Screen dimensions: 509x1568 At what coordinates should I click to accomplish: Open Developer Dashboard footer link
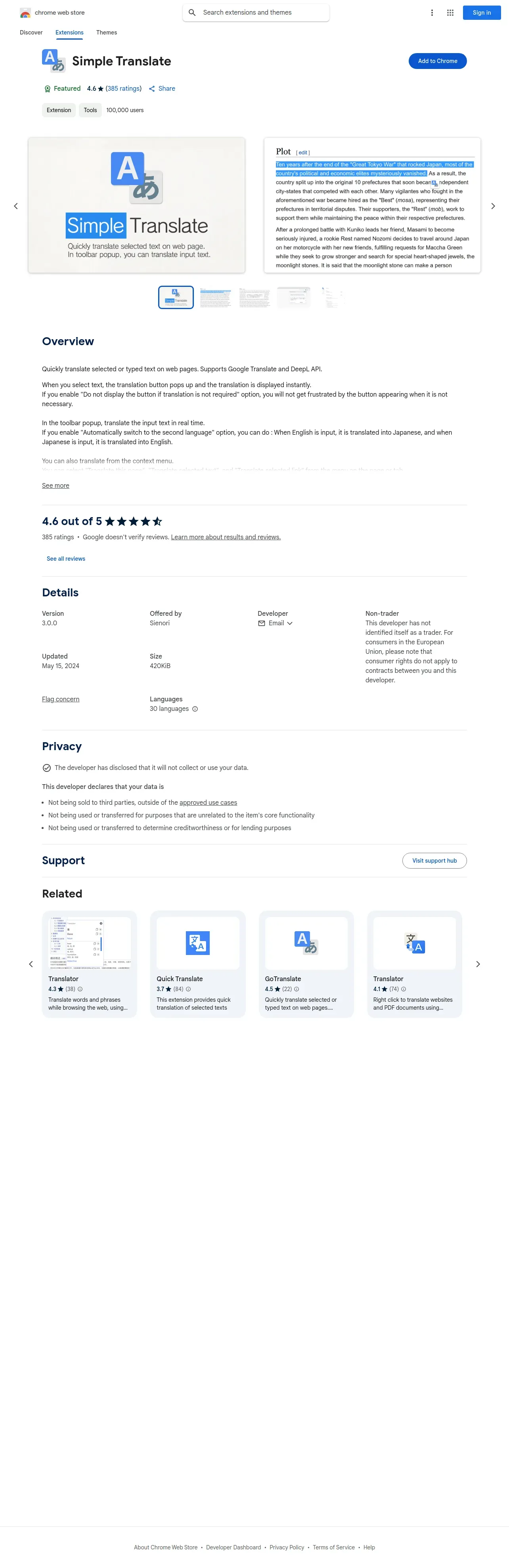point(233,1547)
